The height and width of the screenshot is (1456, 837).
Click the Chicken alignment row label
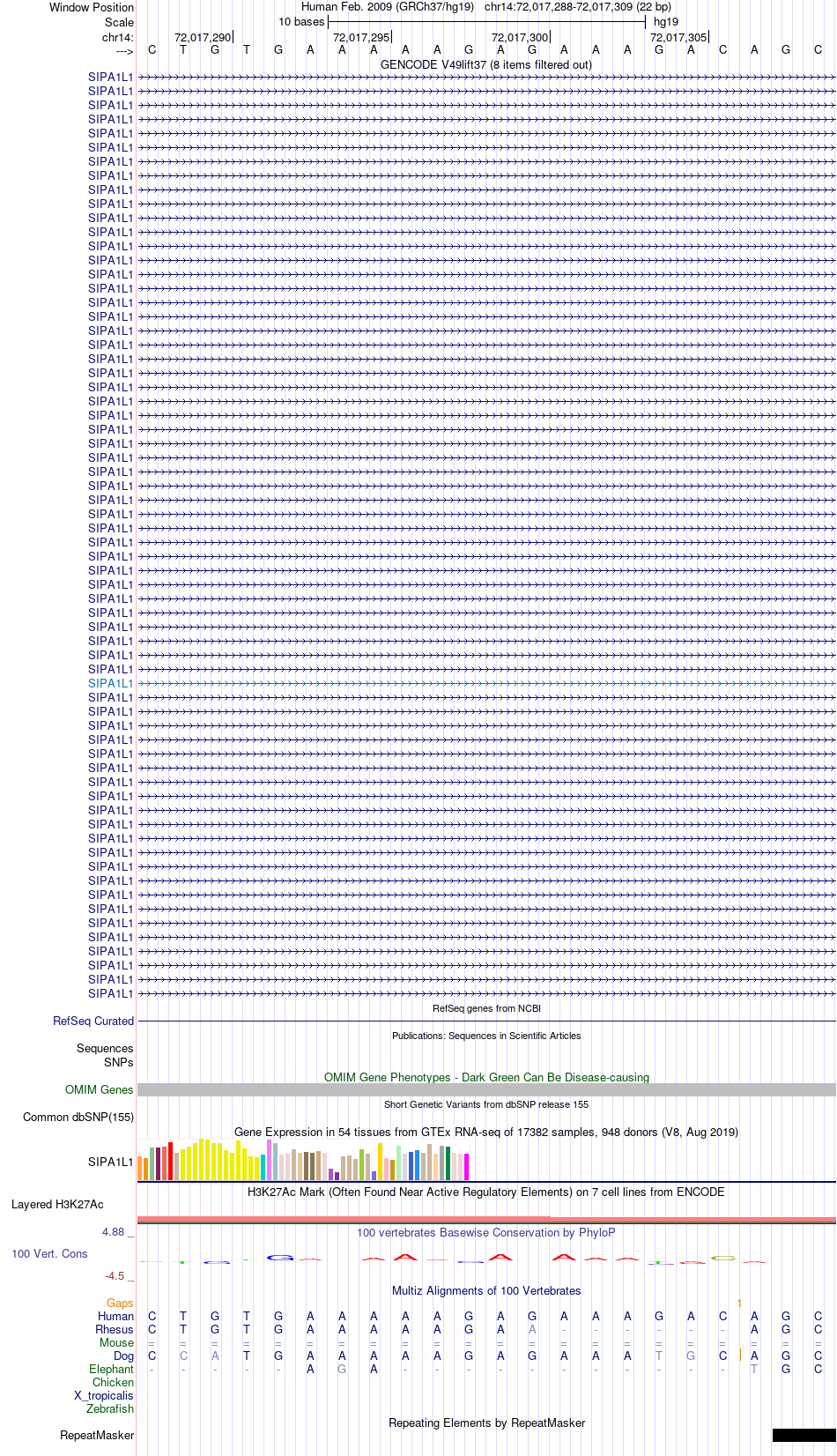click(x=113, y=1382)
